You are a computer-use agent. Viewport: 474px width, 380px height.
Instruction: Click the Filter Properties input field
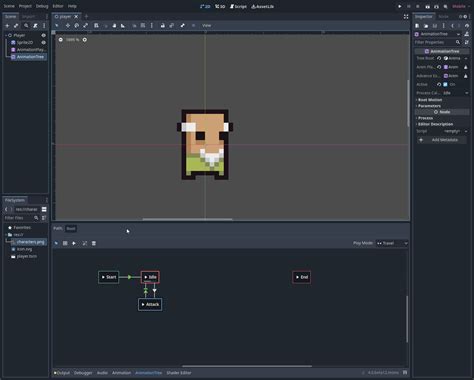(437, 42)
